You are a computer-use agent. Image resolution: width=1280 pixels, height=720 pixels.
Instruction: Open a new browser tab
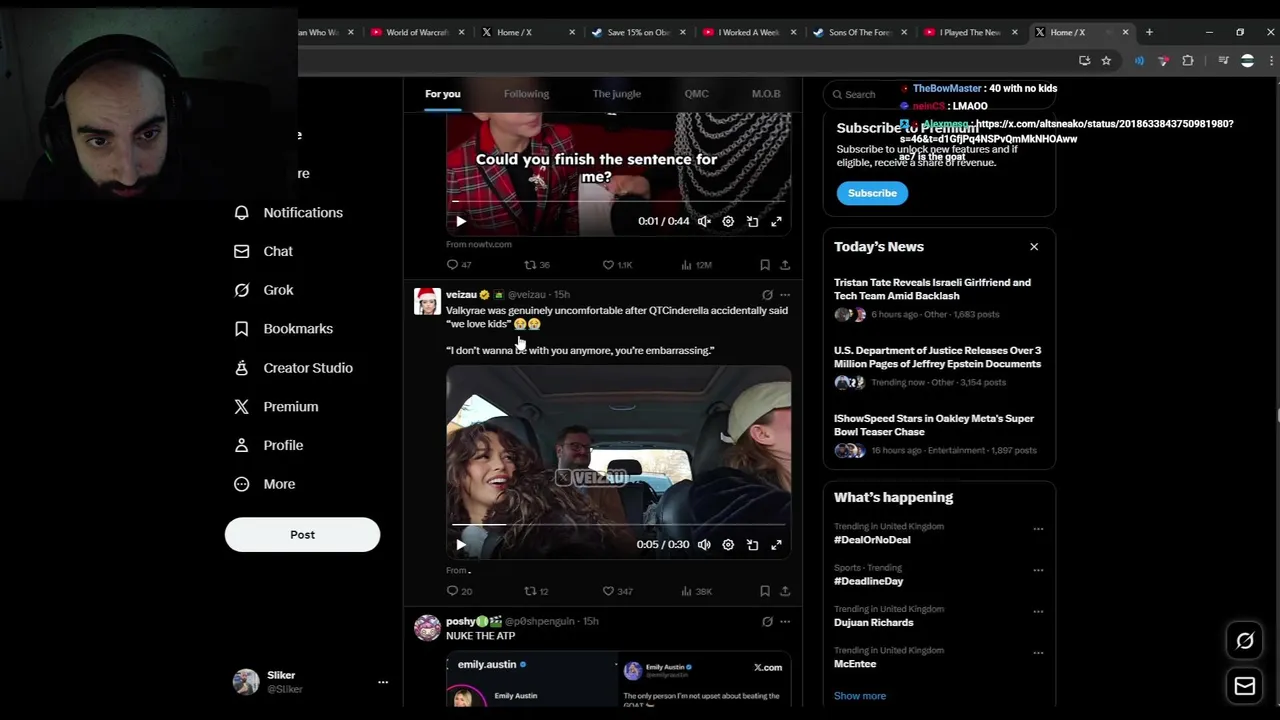tap(1149, 32)
